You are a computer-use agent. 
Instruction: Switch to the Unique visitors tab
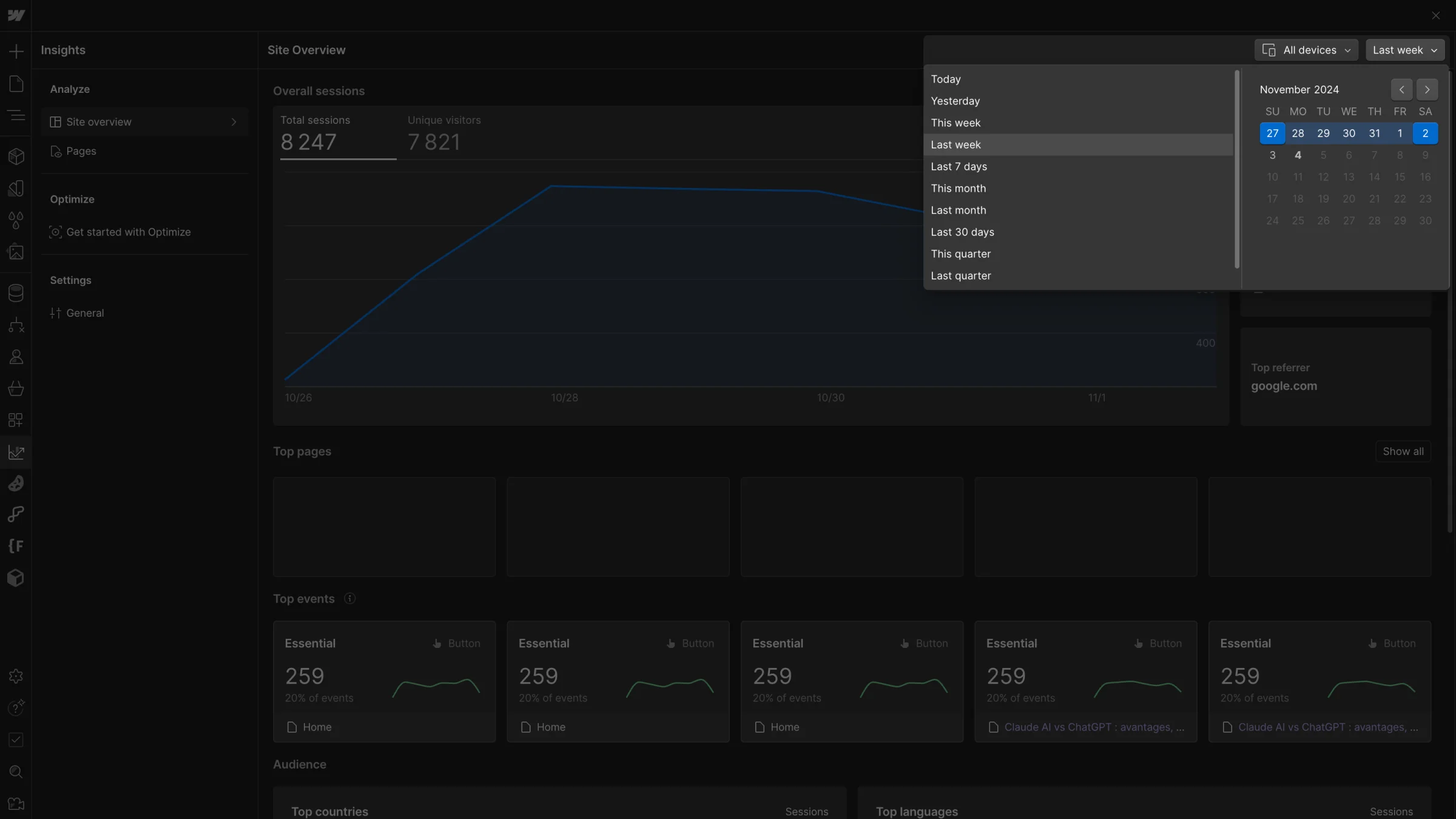click(444, 133)
